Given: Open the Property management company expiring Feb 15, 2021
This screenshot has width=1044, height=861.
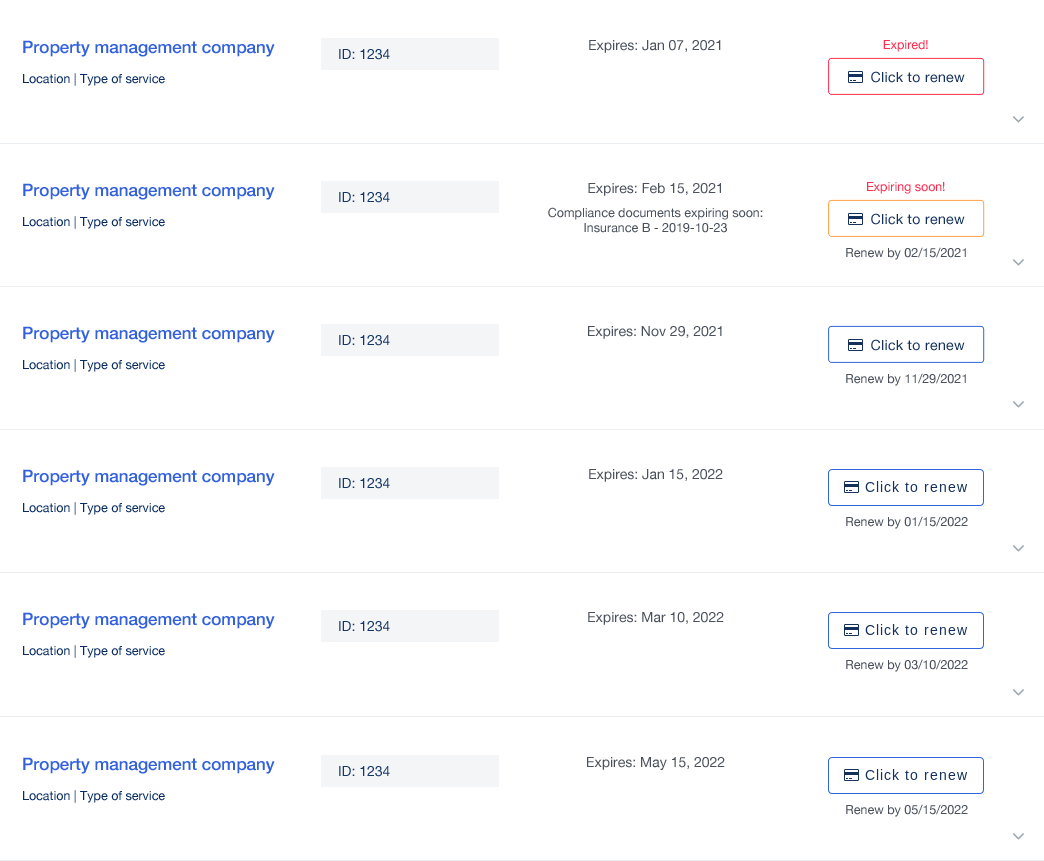Looking at the screenshot, I should 148,190.
